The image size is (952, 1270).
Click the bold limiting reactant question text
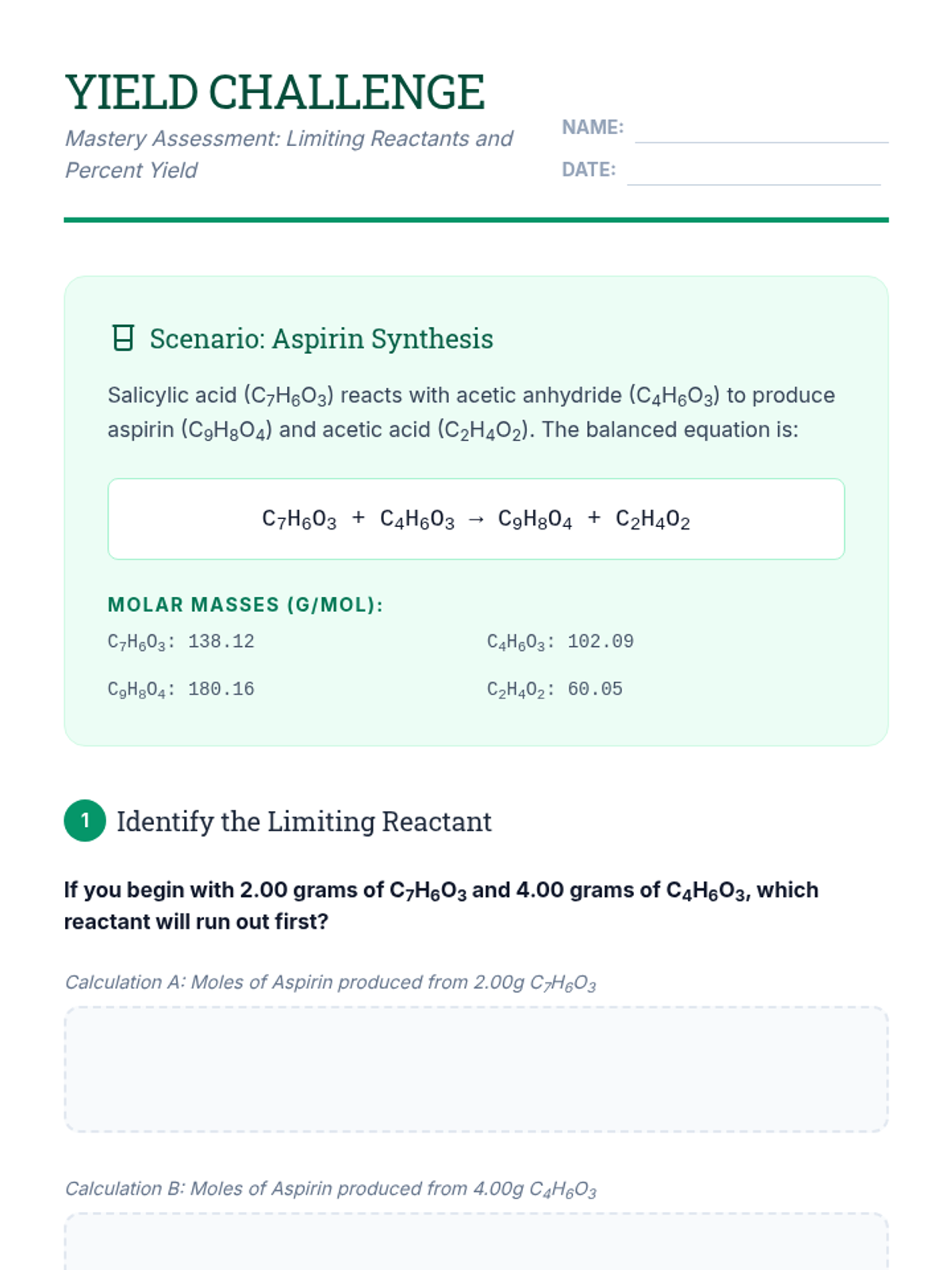tap(441, 906)
